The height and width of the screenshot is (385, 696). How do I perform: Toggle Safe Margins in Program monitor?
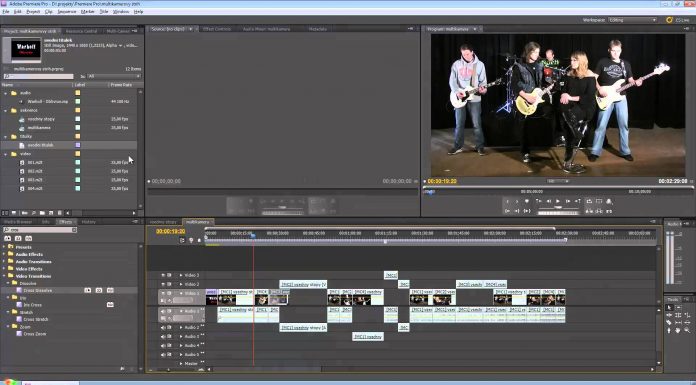click(x=599, y=201)
